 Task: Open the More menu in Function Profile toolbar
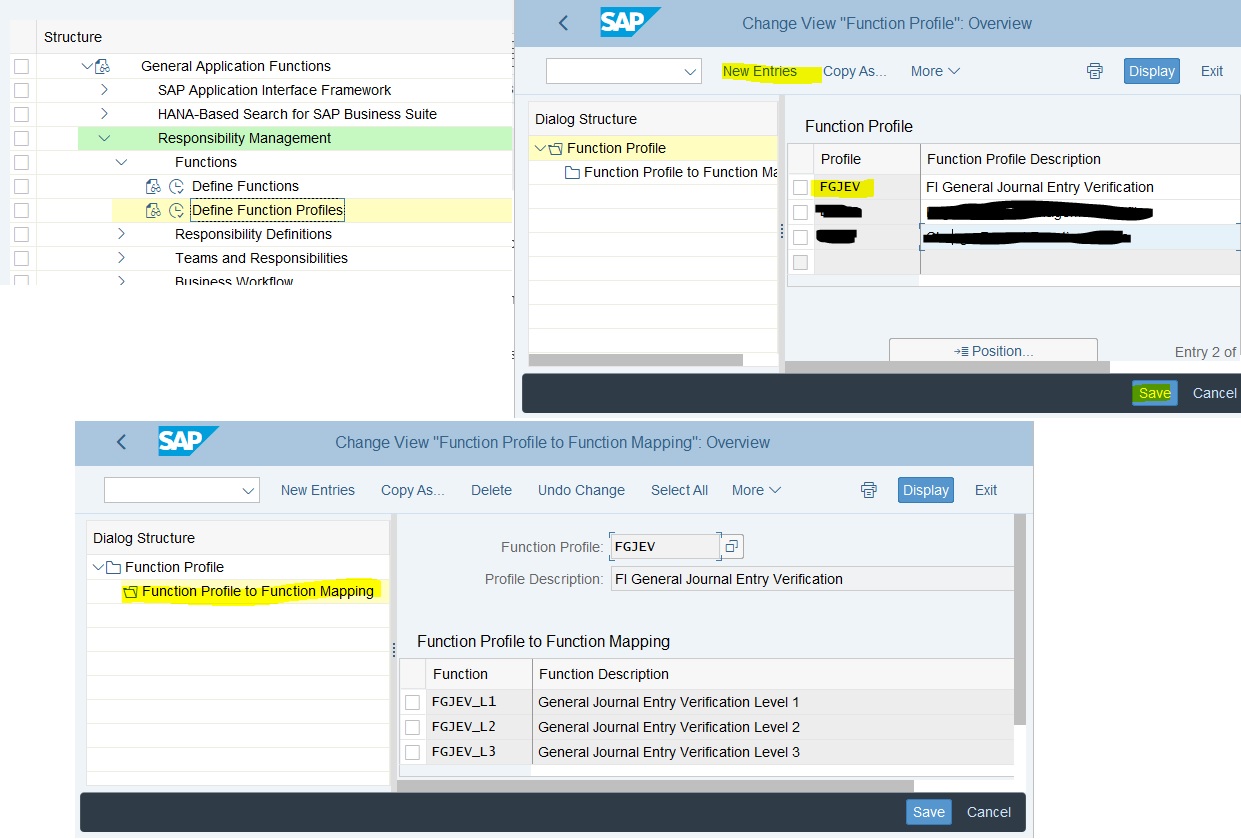click(935, 71)
